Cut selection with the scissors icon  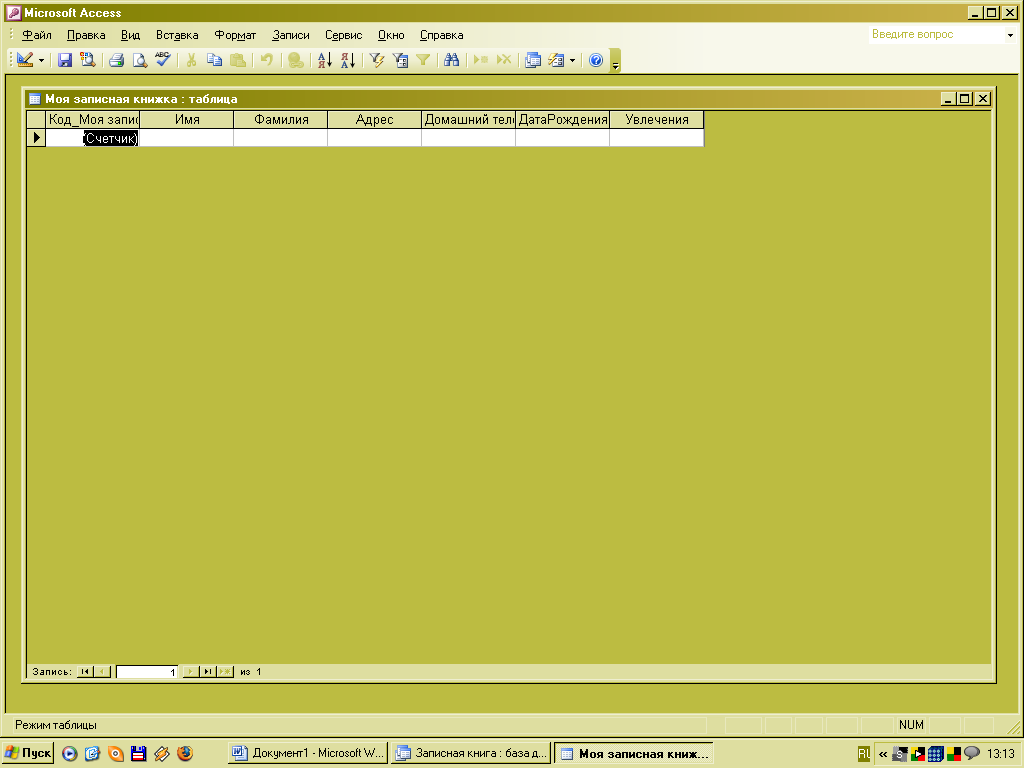tap(191, 60)
